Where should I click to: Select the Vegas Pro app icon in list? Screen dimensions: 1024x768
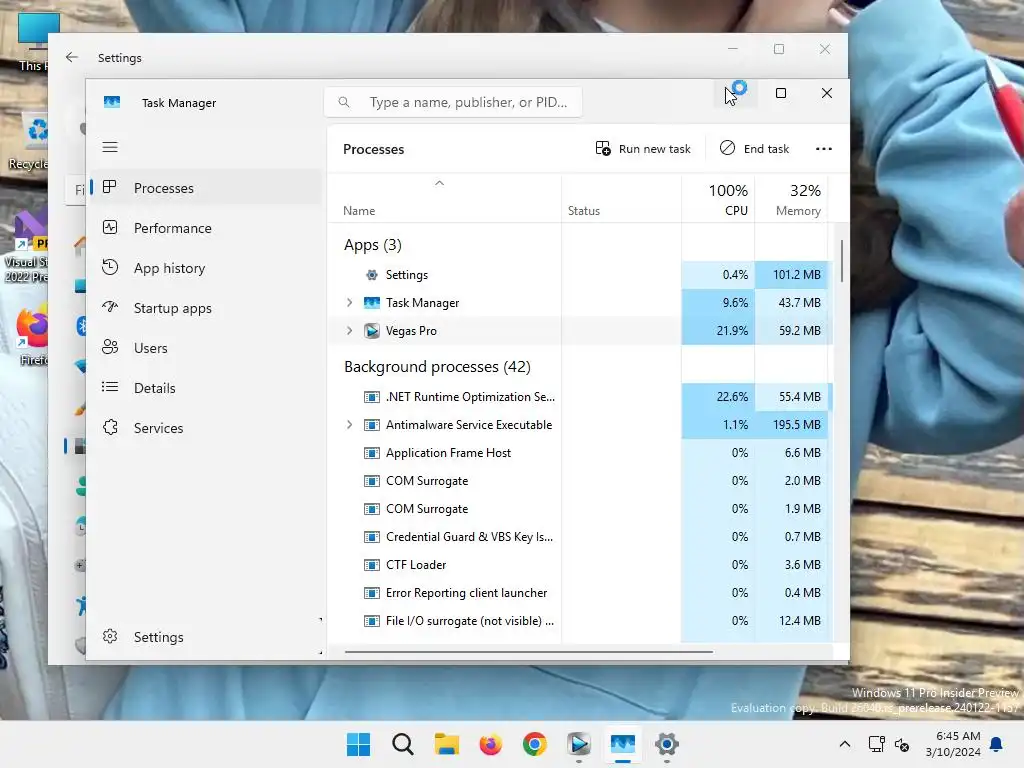click(x=372, y=331)
